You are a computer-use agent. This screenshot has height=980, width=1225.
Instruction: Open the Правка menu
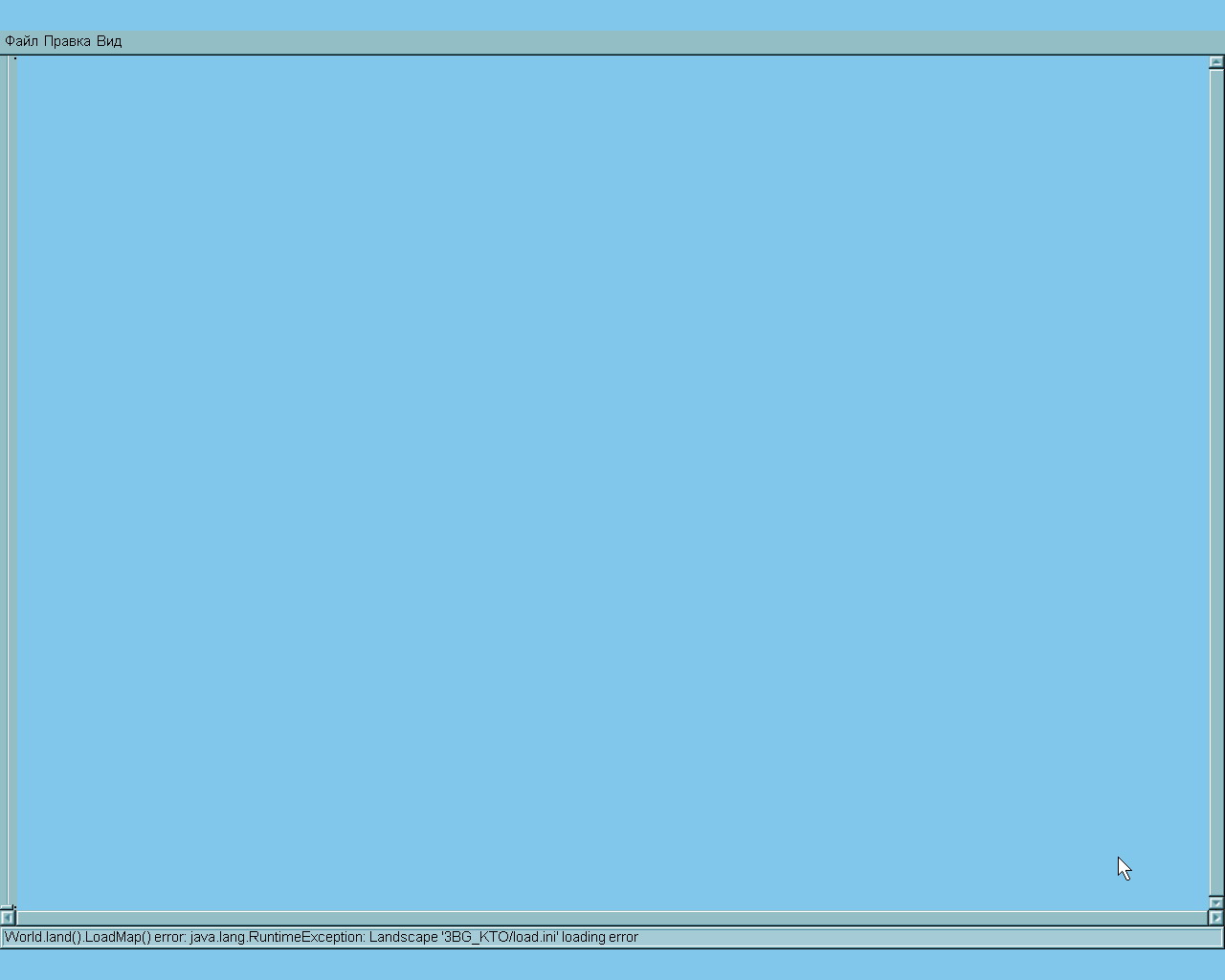click(67, 41)
